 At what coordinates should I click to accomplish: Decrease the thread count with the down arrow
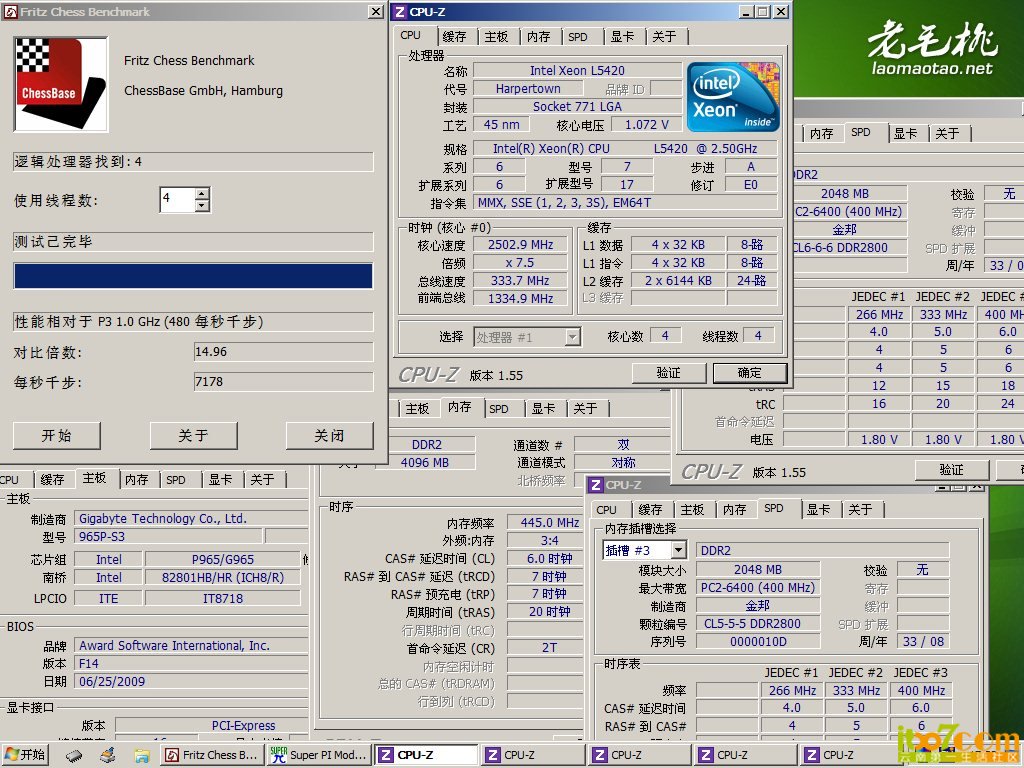tap(202, 206)
